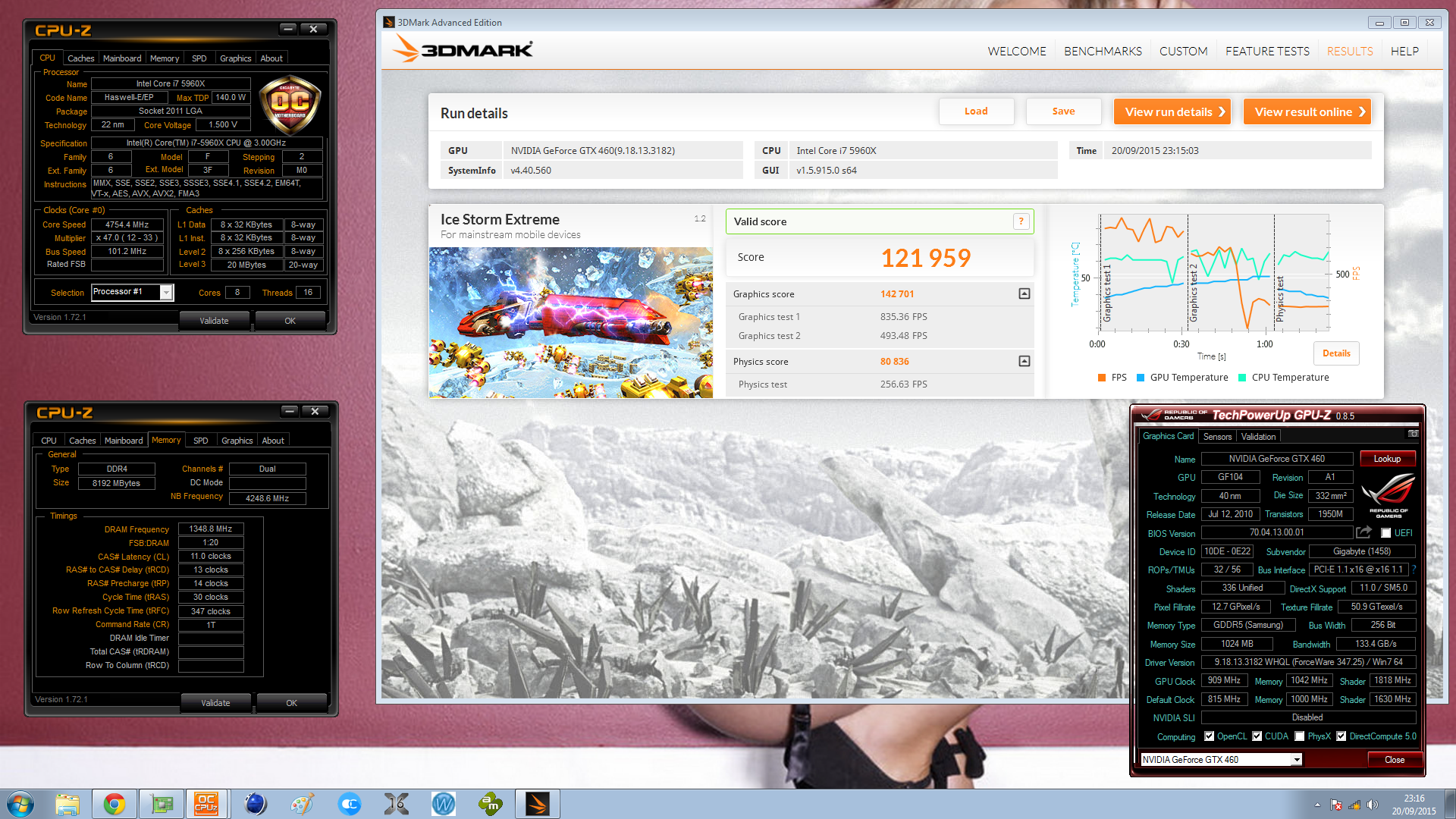Open the Validation tab in GPU-Z
The image size is (1456, 819).
coord(1258,436)
